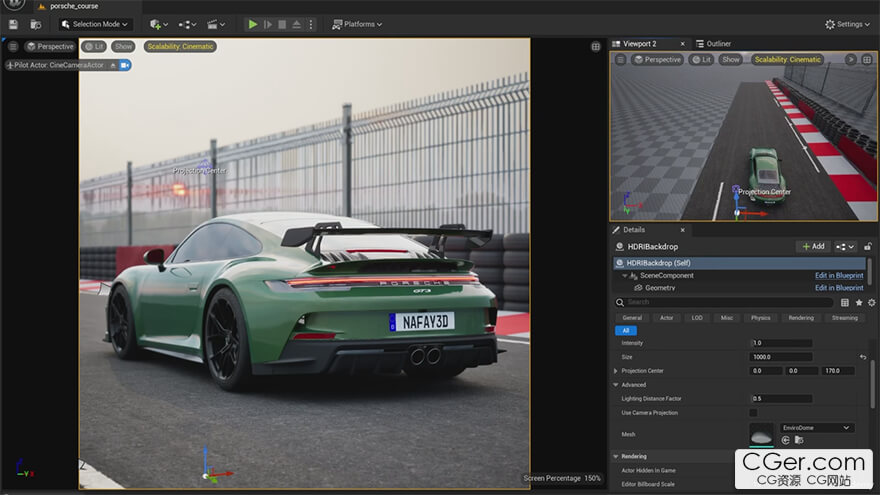
Task: Open the blueprint options dropdown beside Add
Action: click(x=845, y=246)
